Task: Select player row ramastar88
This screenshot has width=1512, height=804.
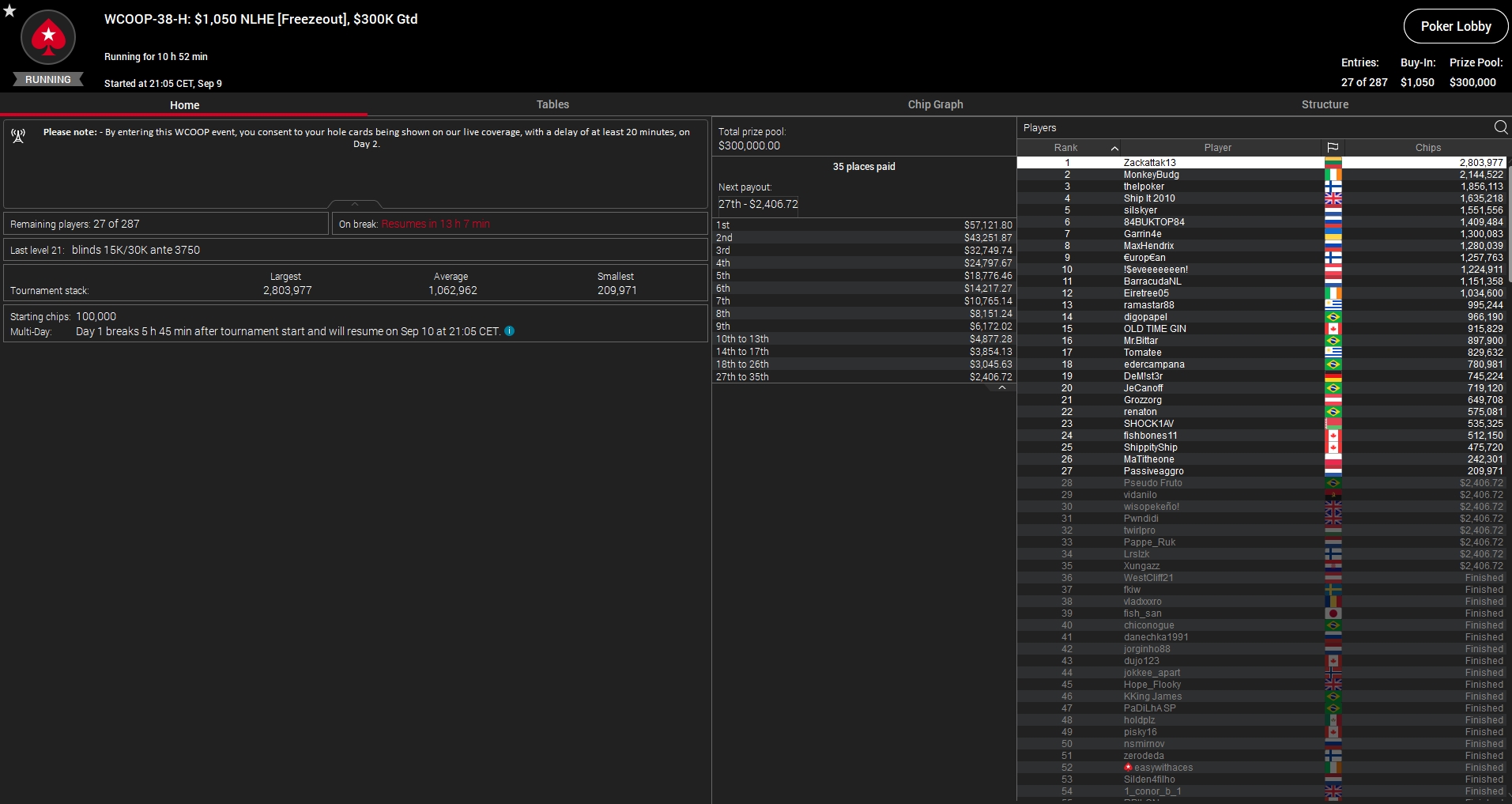Action: (x=1261, y=305)
